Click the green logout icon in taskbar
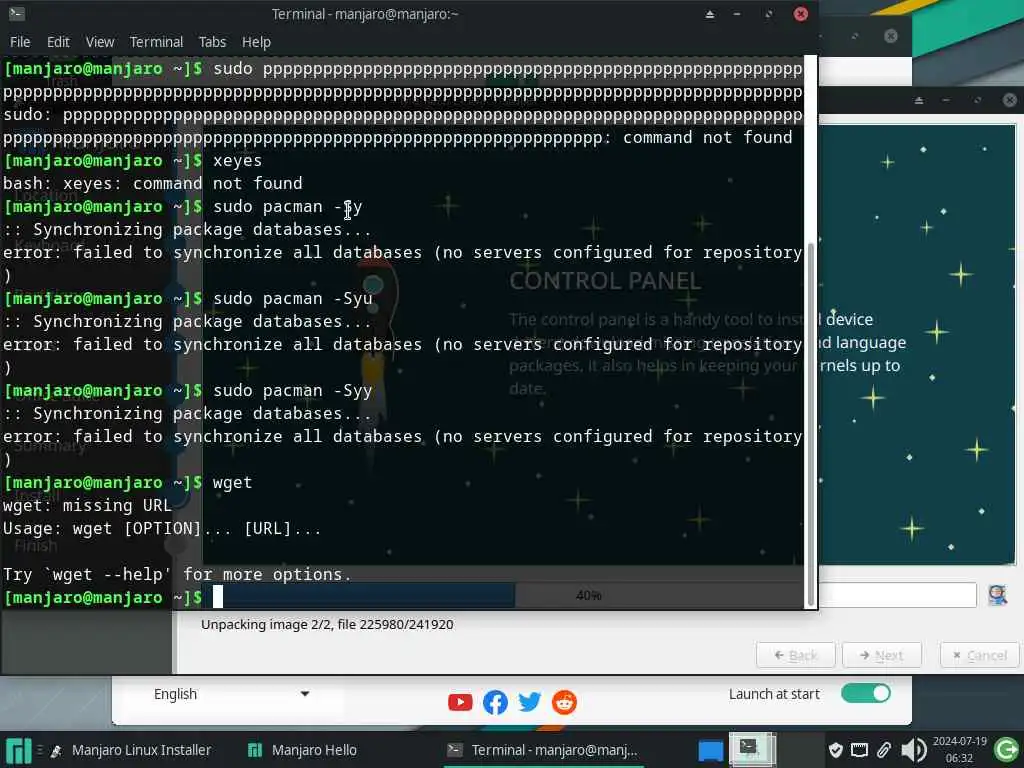 pos(1006,750)
